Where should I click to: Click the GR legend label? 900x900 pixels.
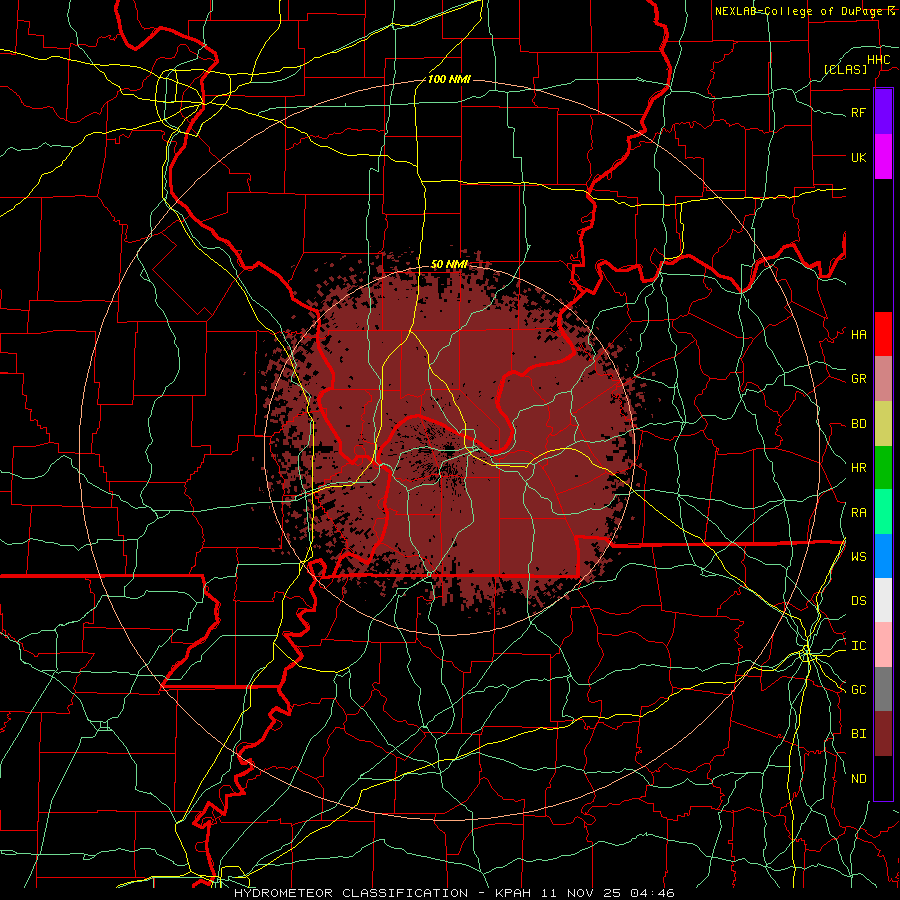(858, 379)
